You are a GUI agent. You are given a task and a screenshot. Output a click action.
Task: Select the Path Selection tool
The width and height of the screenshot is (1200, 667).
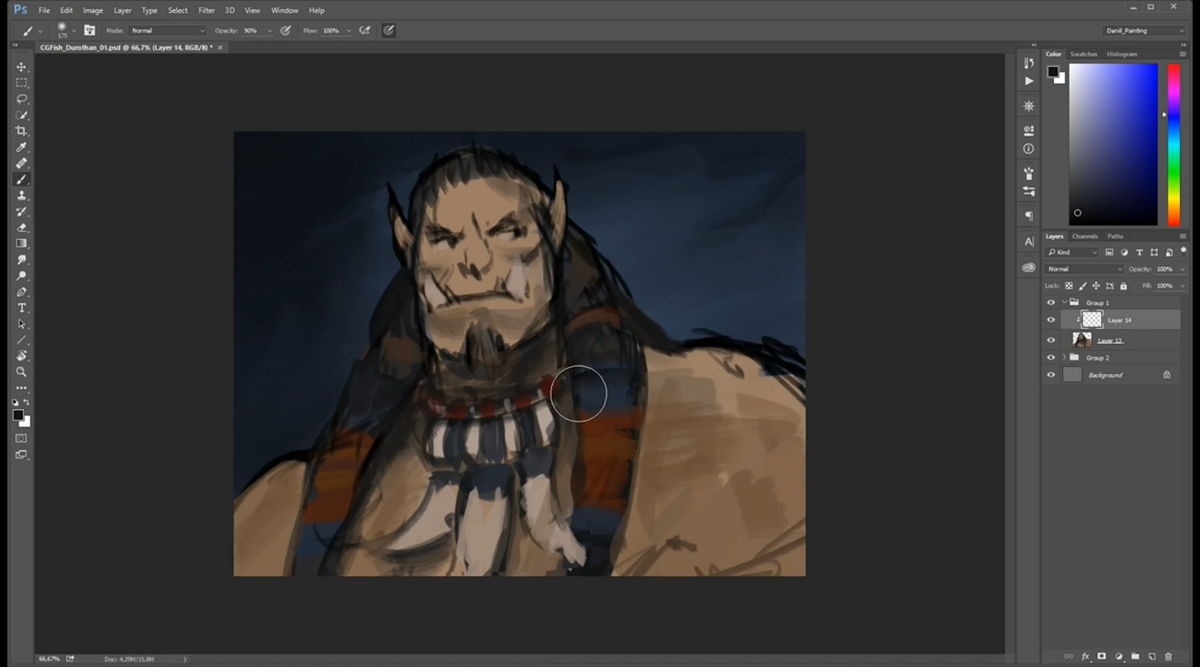(21, 324)
